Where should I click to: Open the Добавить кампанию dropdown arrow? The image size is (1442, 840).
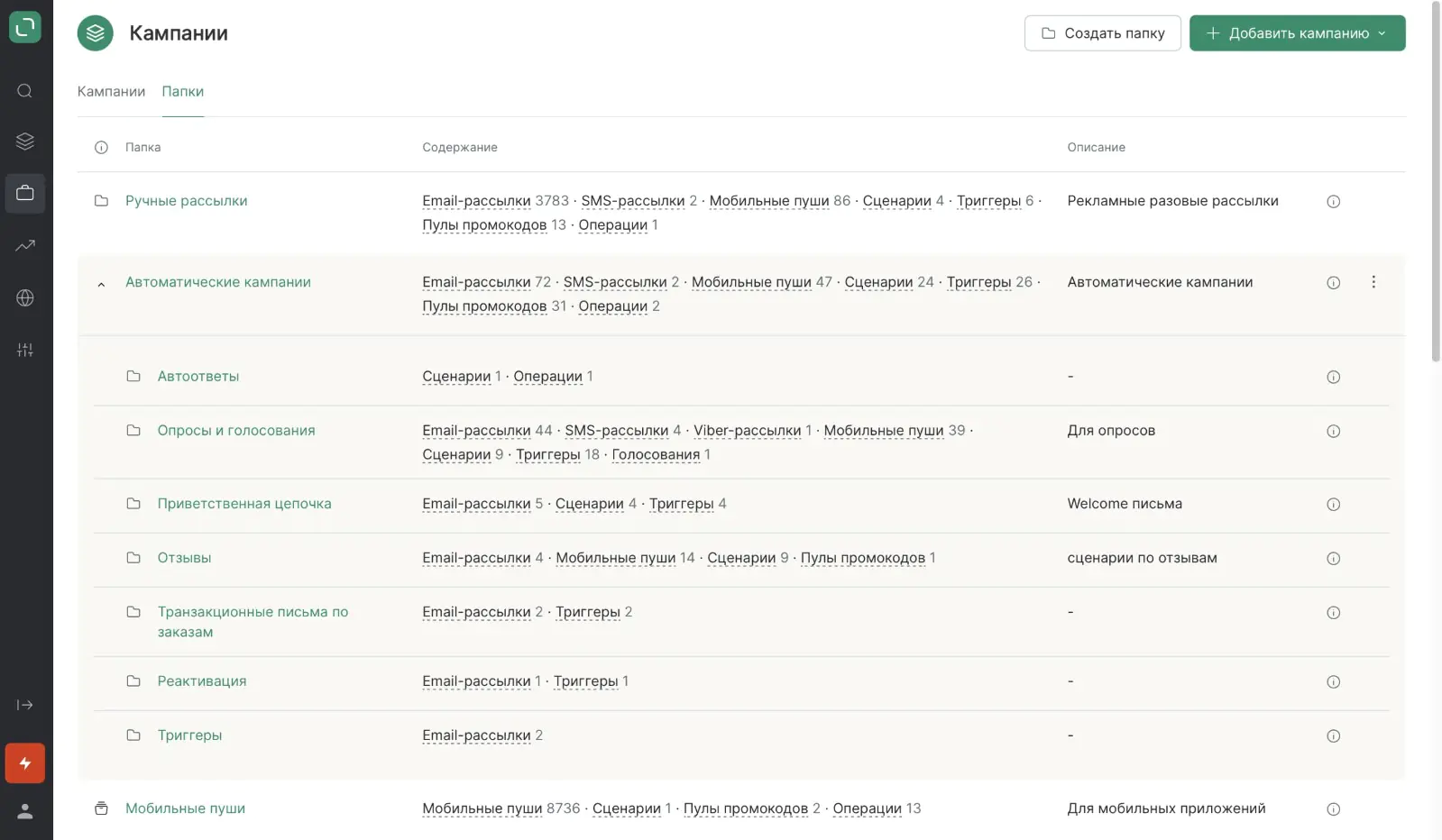coord(1382,33)
